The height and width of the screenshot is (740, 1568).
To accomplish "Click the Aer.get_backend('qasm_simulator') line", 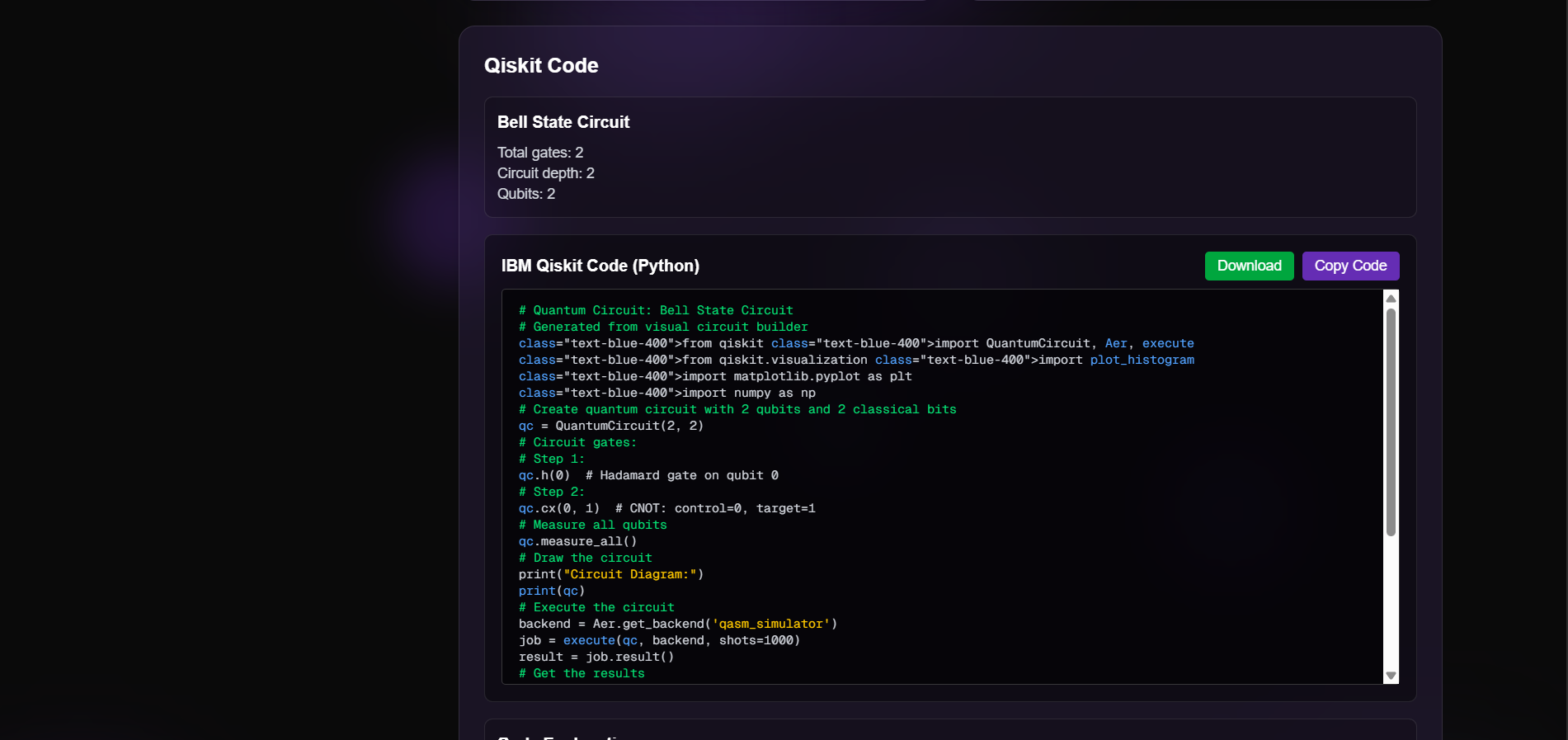I will tap(678, 624).
